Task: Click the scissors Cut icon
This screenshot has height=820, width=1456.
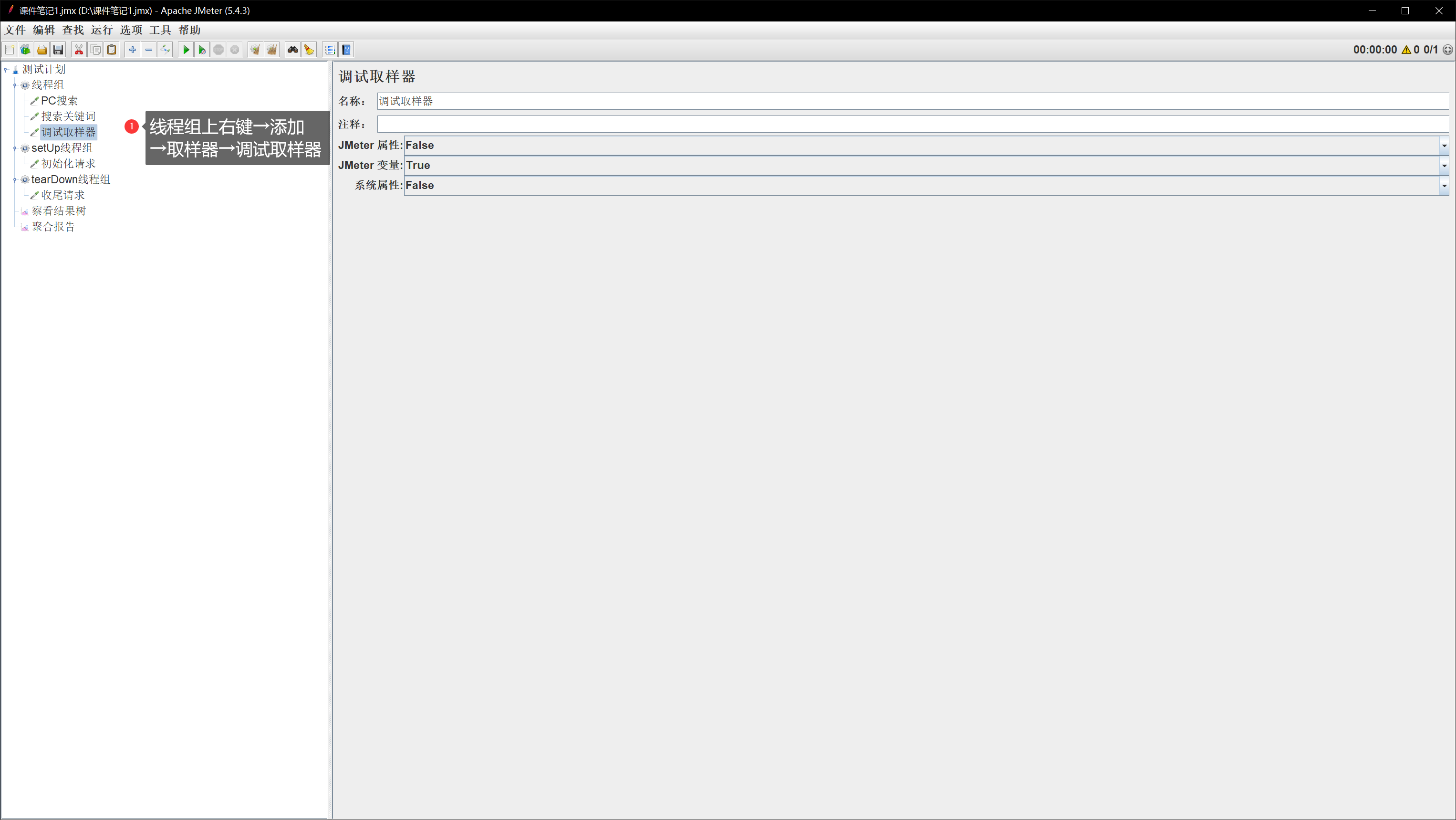Action: tap(79, 50)
